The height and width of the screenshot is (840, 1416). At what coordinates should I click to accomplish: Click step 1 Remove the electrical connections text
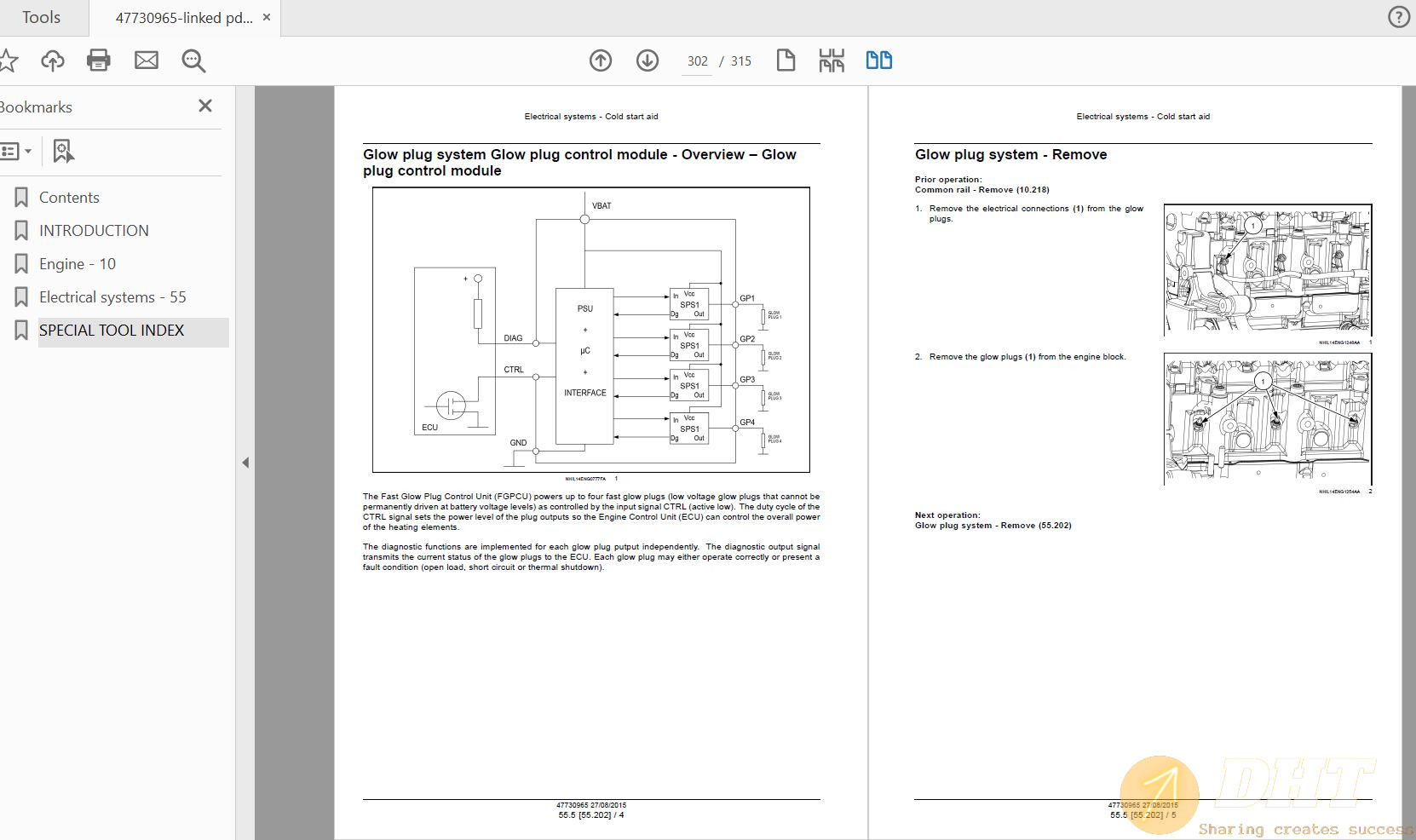[1036, 214]
